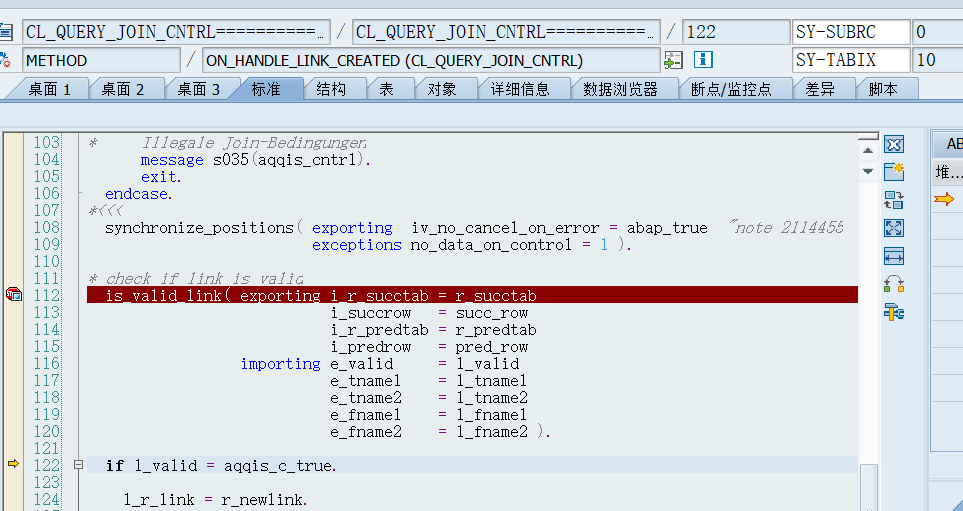The height and width of the screenshot is (511, 963).
Task: Maximize the tool horizontally
Action: pyautogui.click(x=894, y=256)
